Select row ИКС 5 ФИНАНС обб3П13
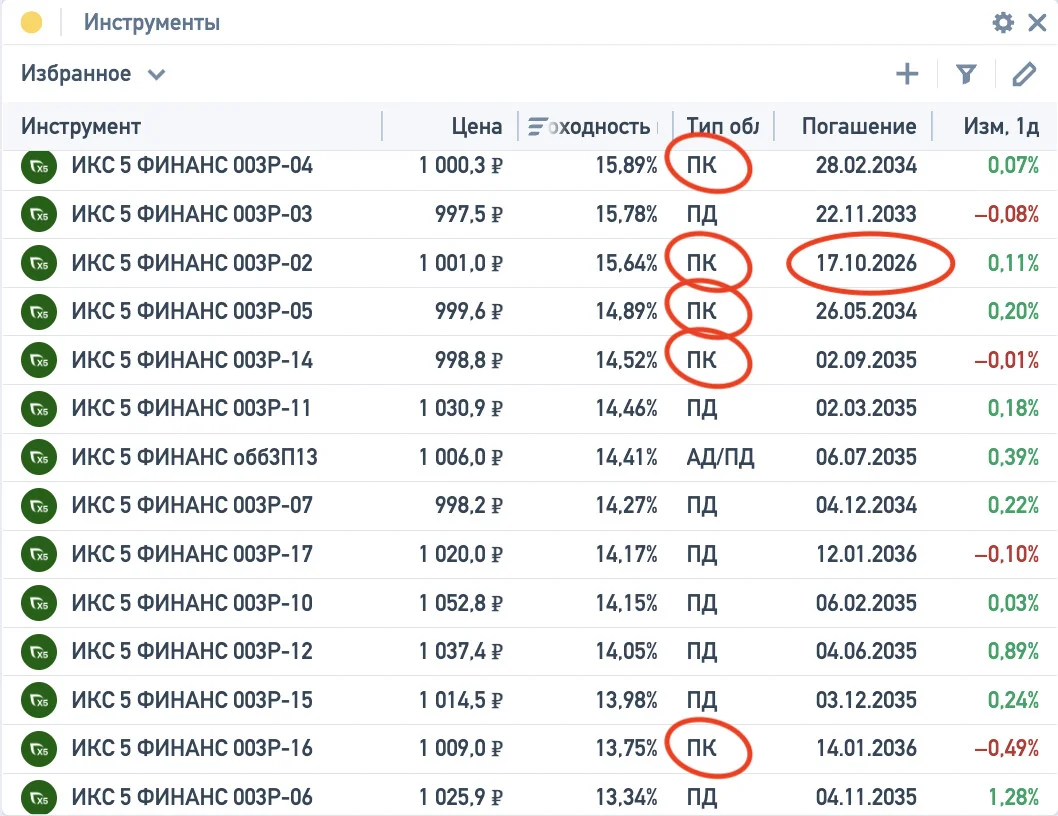This screenshot has width=1058, height=816. (x=529, y=457)
